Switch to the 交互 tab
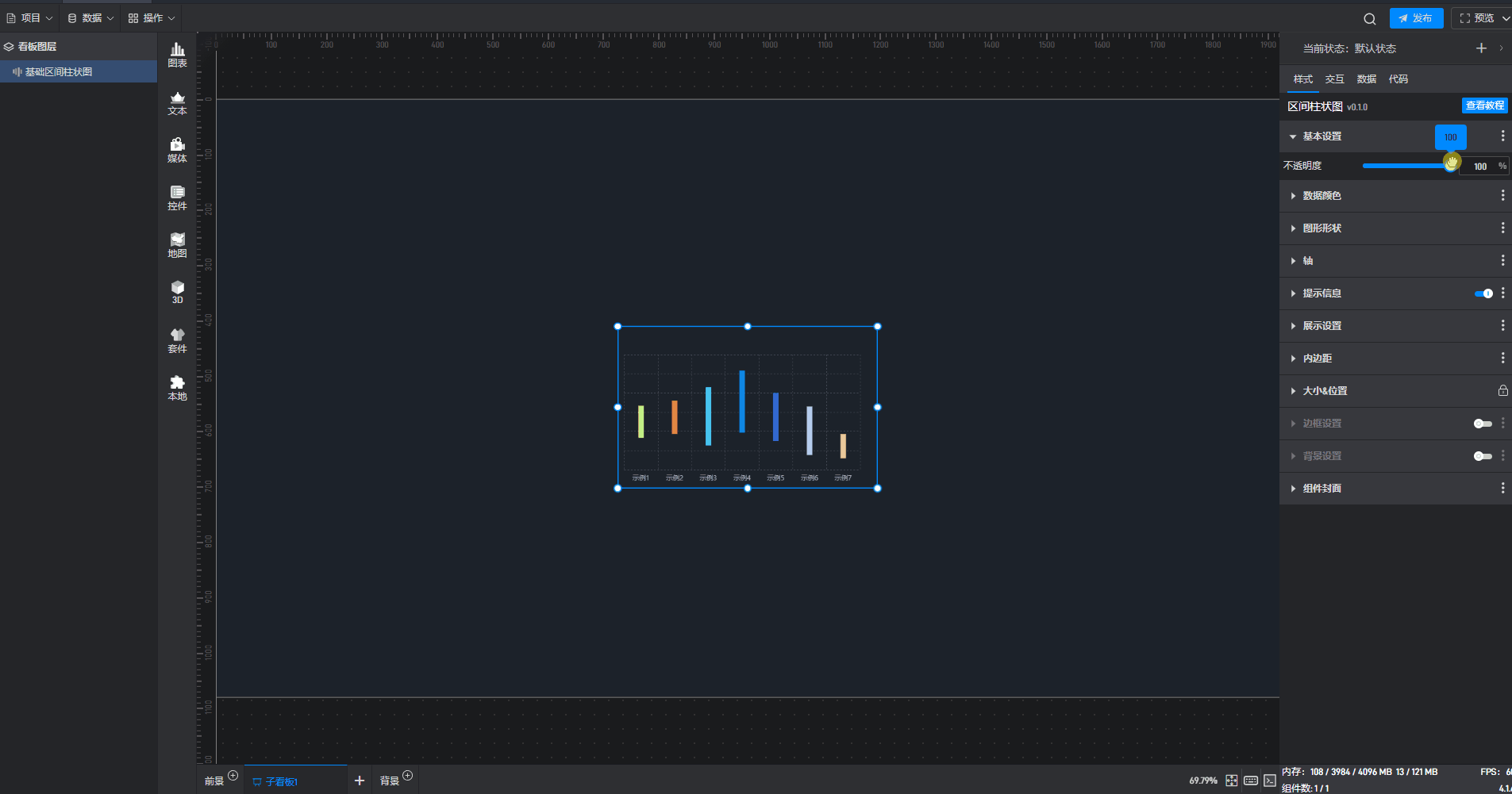Image resolution: width=1512 pixels, height=794 pixels. click(1334, 79)
